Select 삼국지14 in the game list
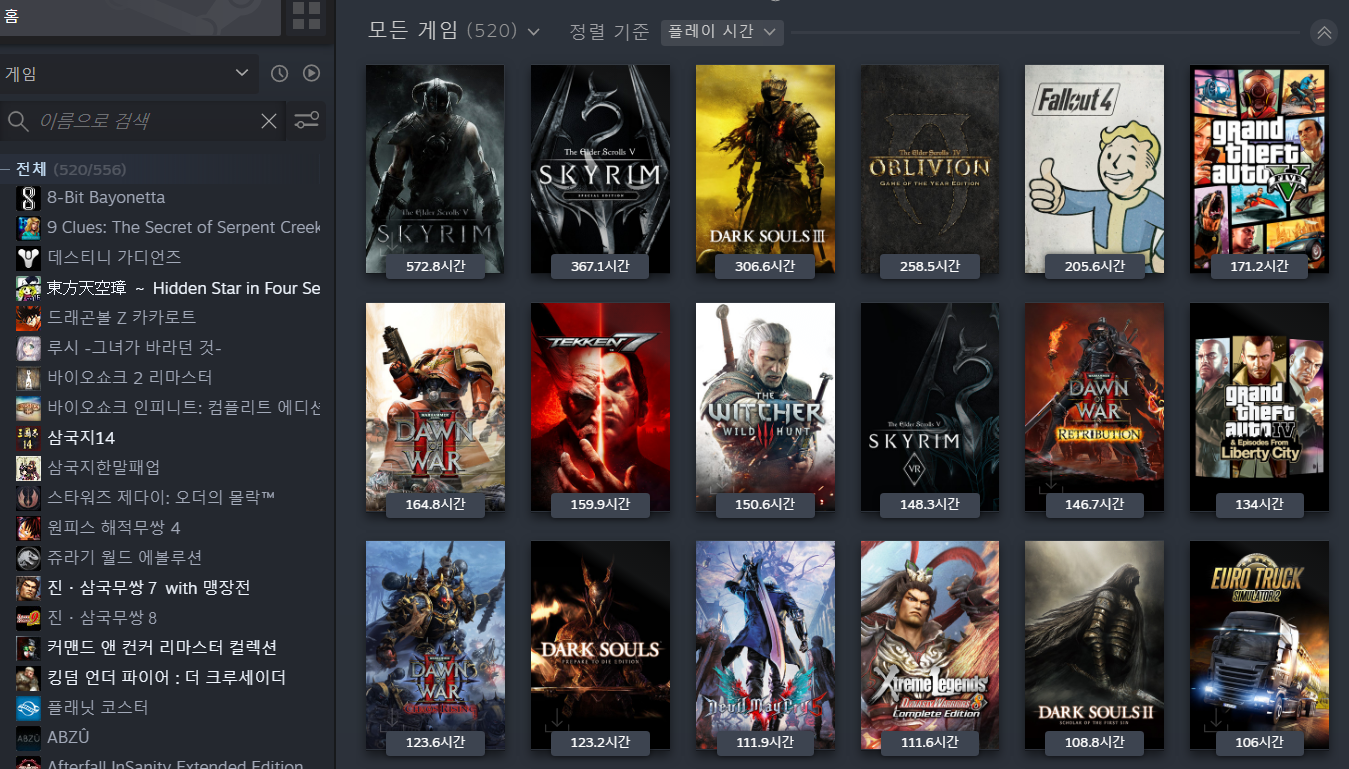Screen dimensions: 1349x769 81,437
